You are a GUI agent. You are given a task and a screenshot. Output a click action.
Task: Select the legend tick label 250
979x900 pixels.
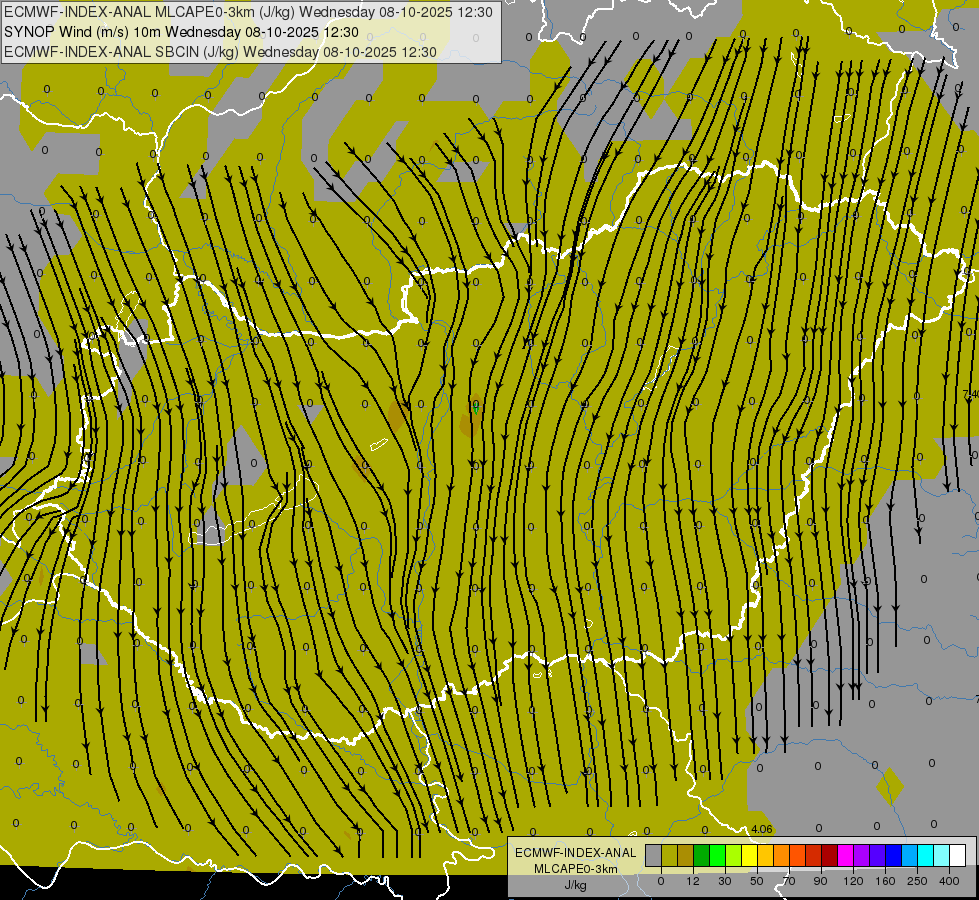917,881
